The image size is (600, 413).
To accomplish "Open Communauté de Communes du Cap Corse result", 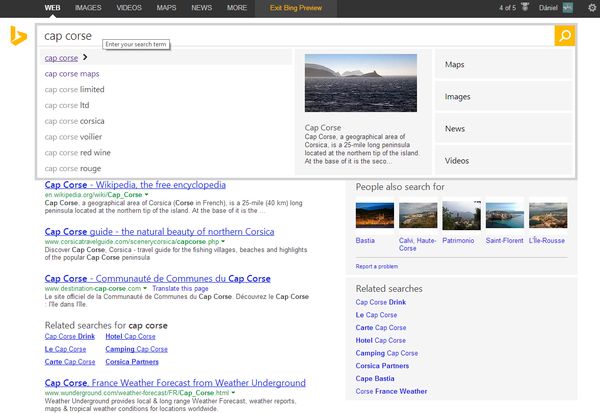I will point(158,278).
